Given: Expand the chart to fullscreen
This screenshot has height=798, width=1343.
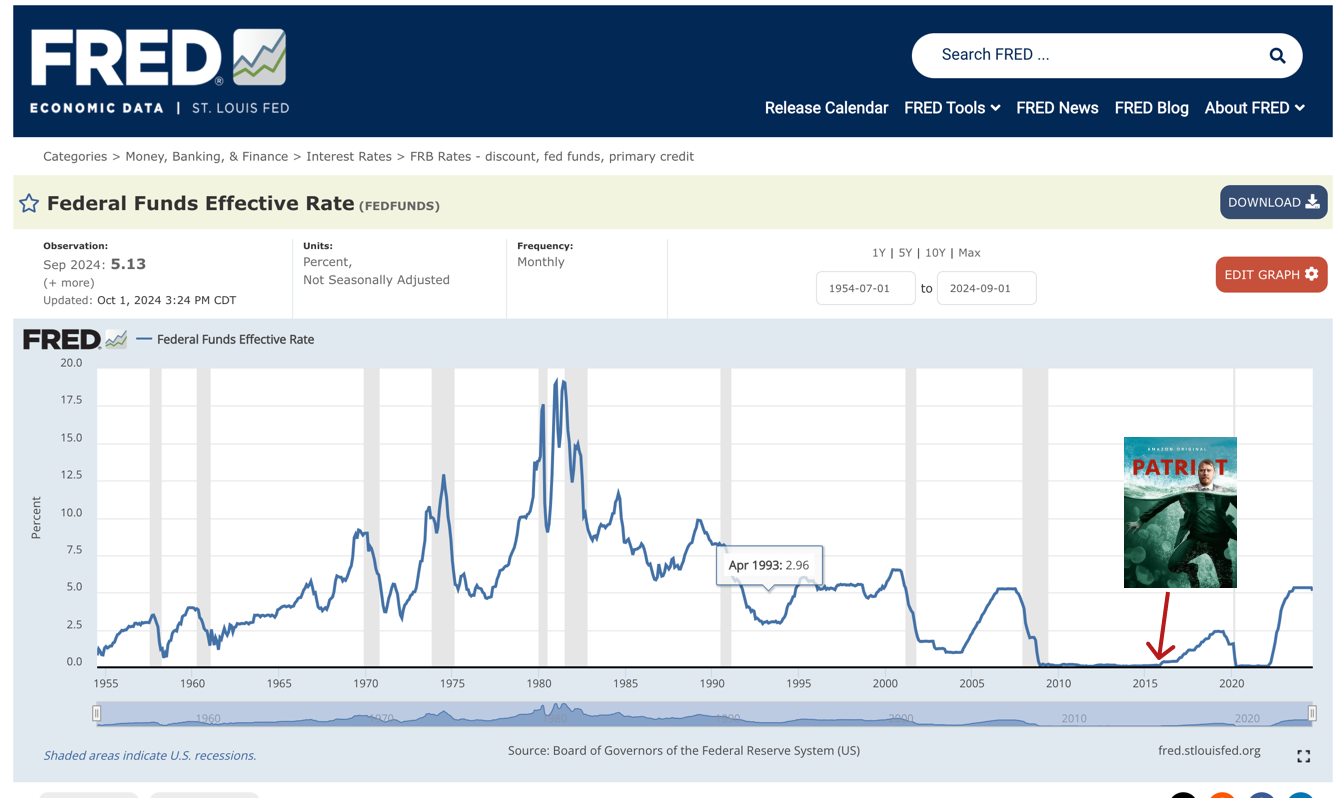Looking at the screenshot, I should [1302, 756].
